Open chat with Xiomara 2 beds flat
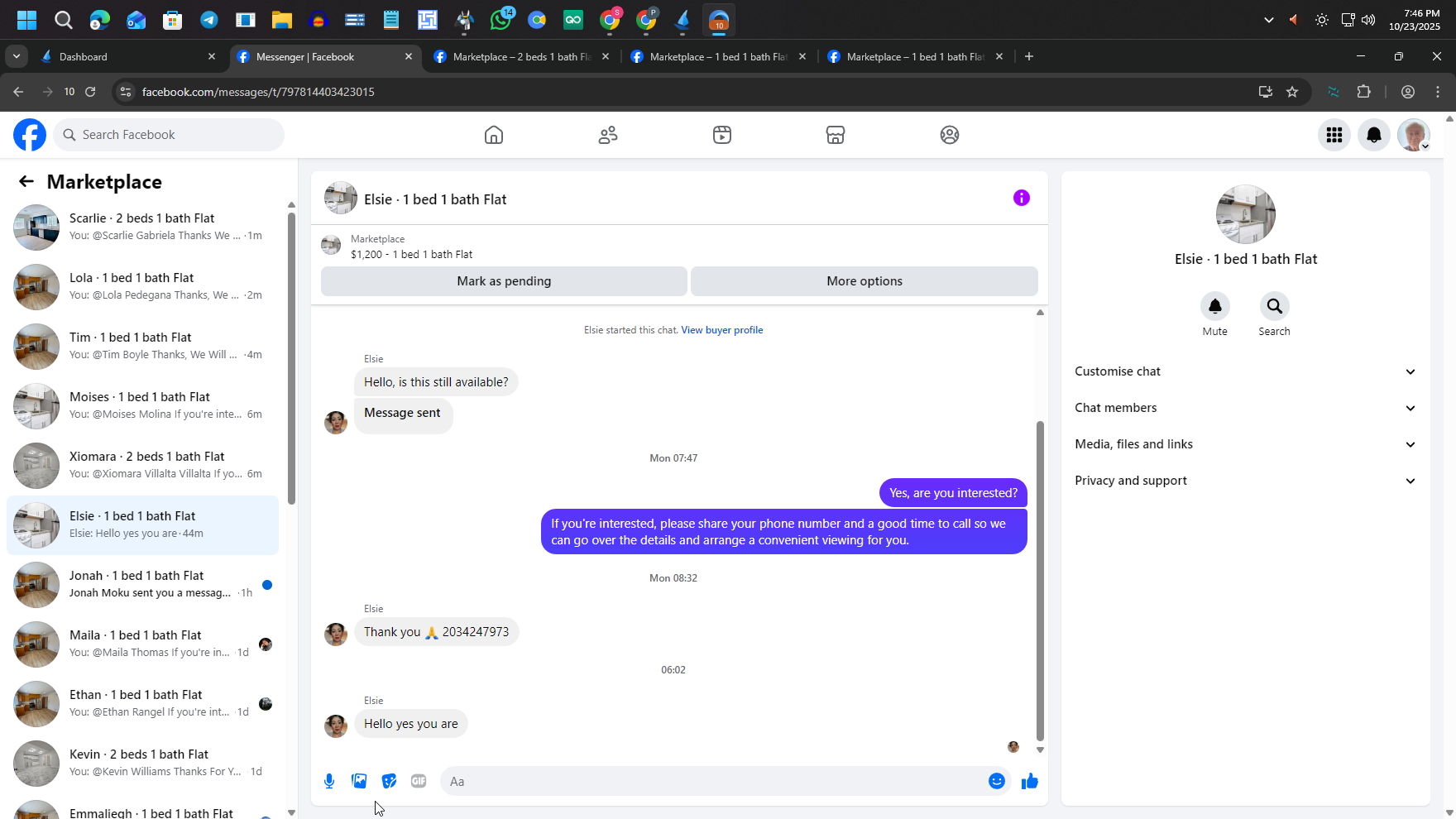 [x=142, y=465]
